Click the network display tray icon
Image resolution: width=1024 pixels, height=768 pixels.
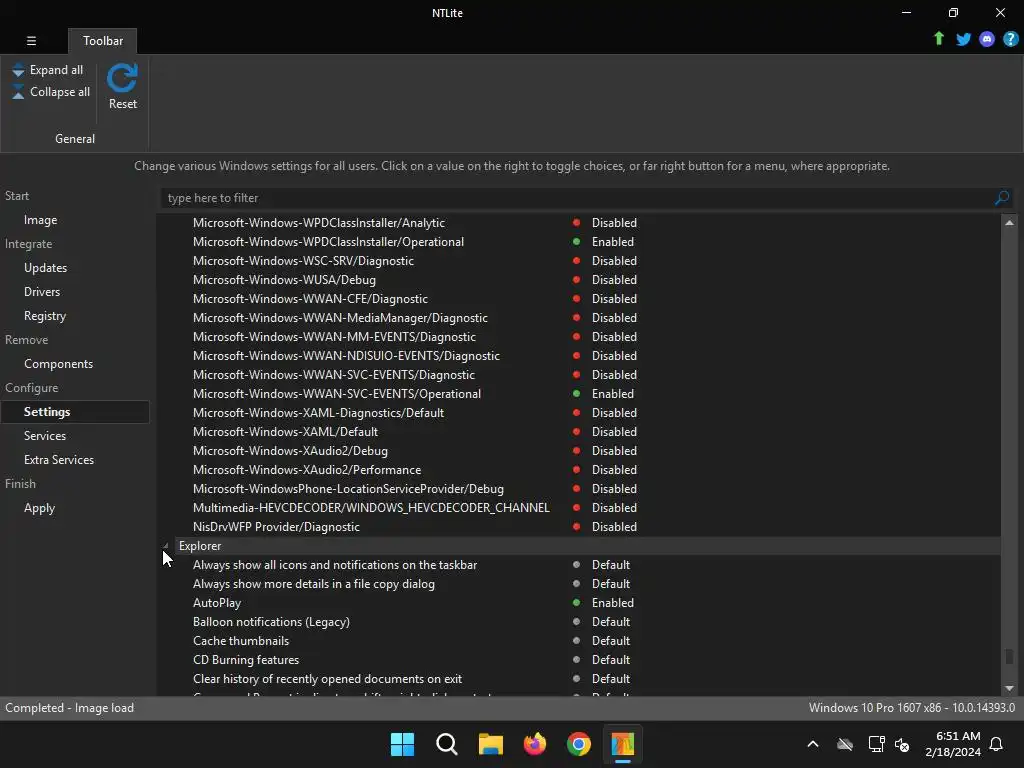coord(876,744)
